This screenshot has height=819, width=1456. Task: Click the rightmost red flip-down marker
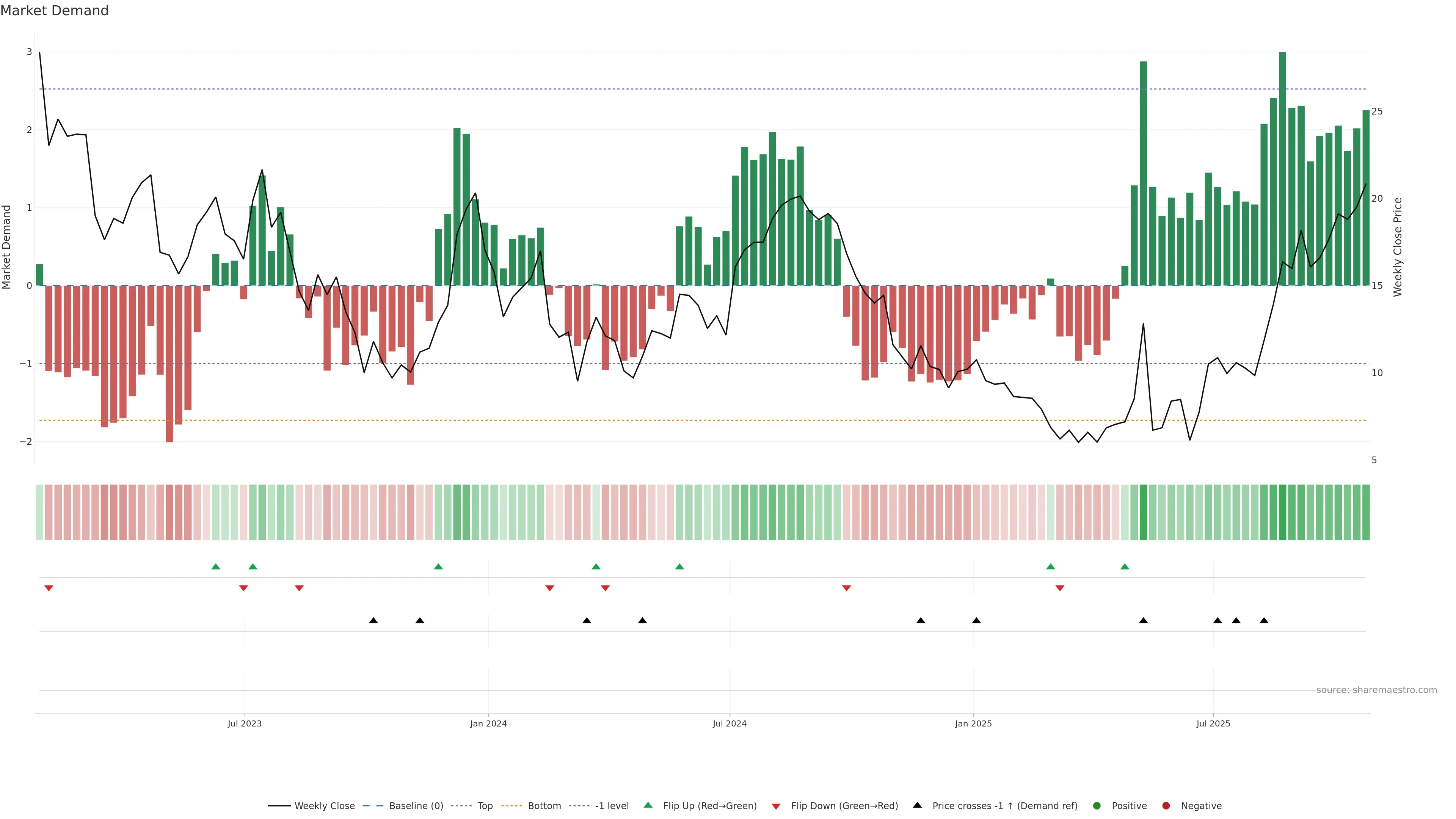(1060, 588)
